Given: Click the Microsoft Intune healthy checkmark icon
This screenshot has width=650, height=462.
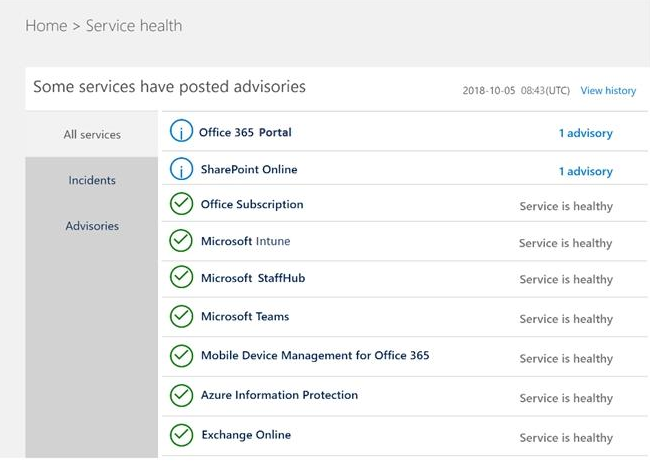Looking at the screenshot, I should click(x=181, y=242).
